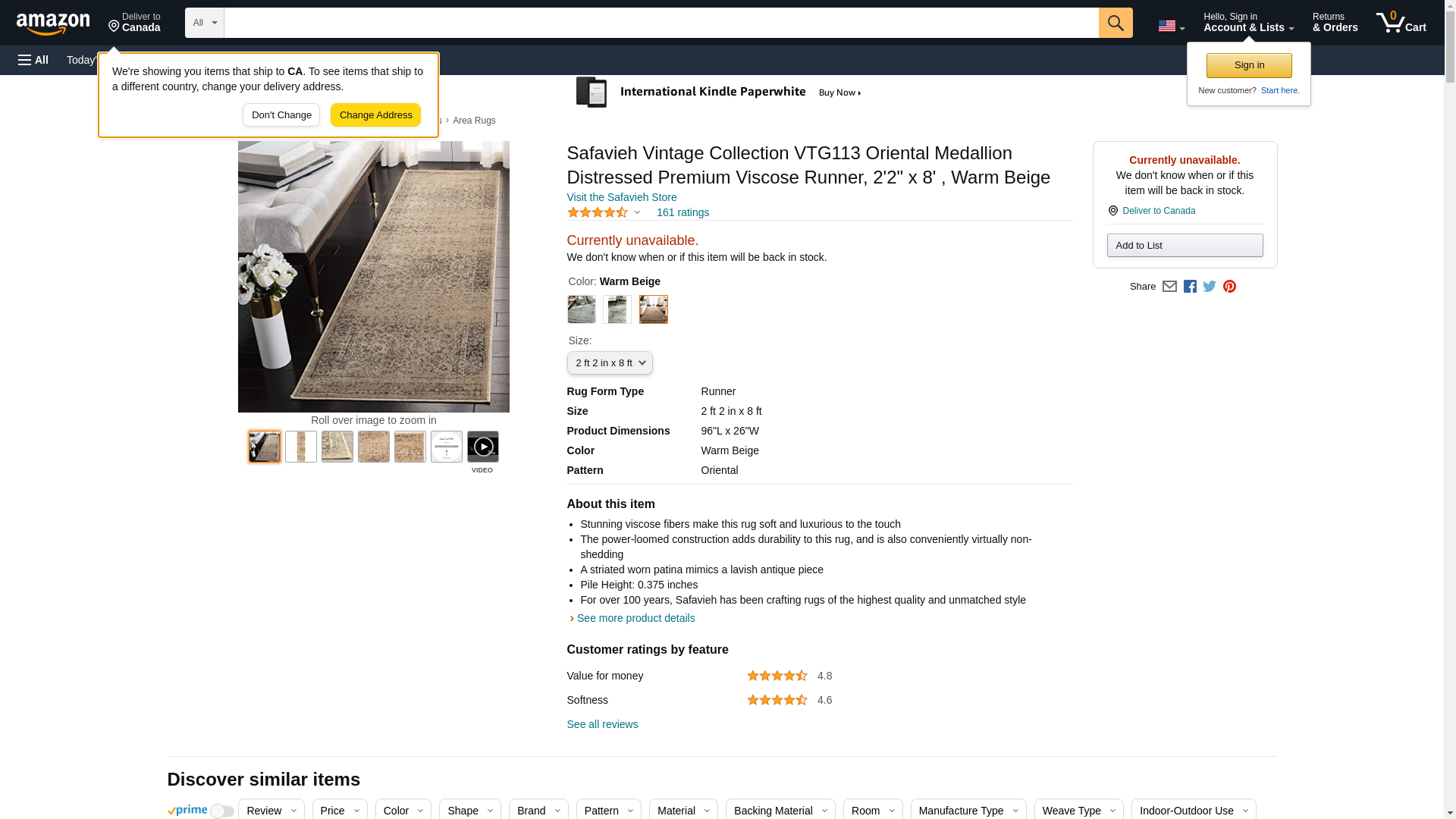Click the Change Address button
Viewport: 1456px width, 819px height.
375,115
